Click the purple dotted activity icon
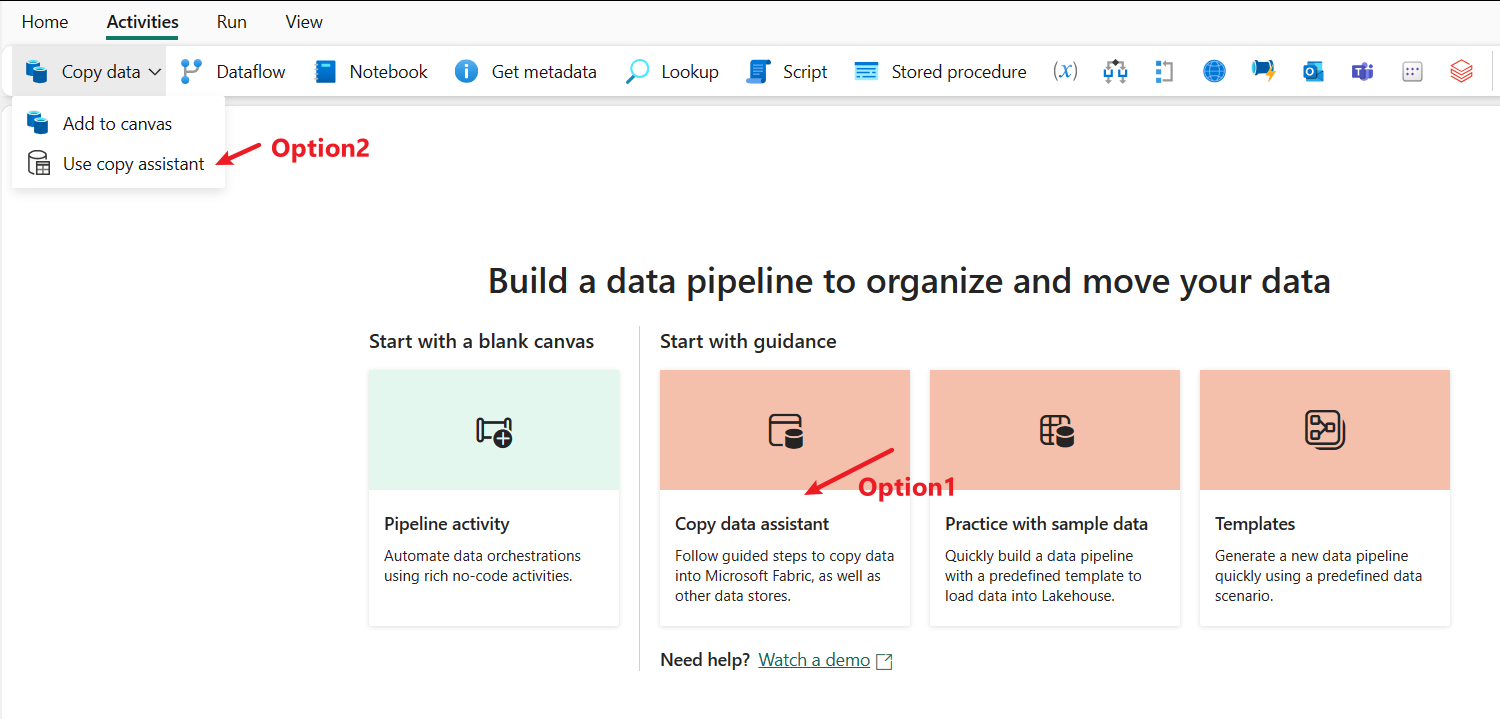 1412,71
